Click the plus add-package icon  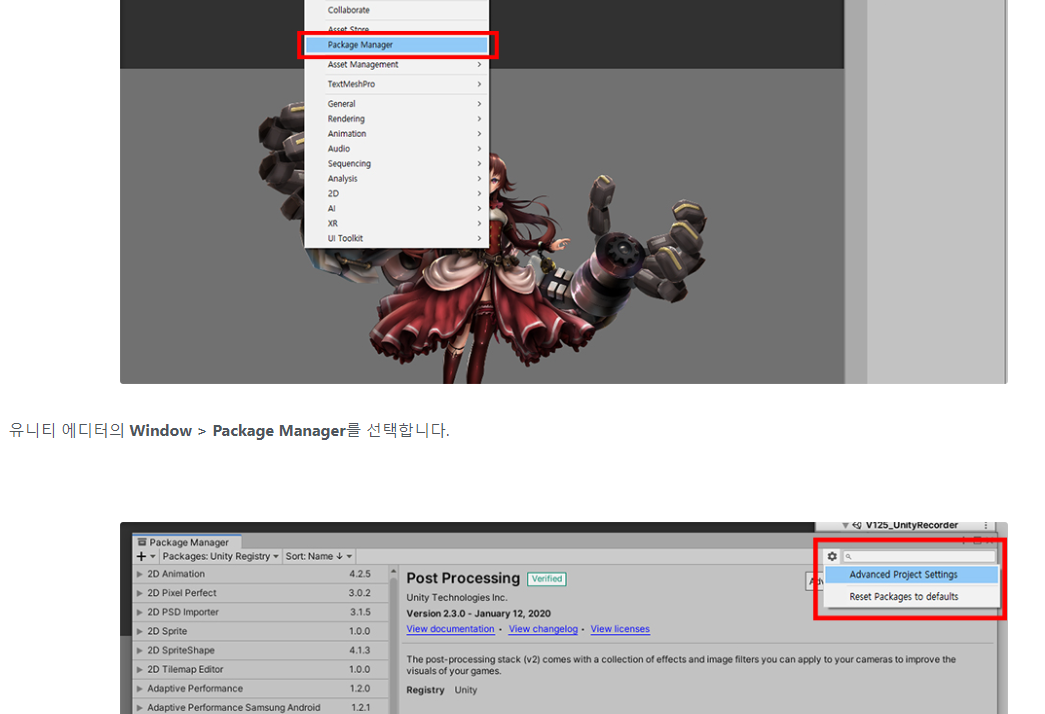[141, 556]
